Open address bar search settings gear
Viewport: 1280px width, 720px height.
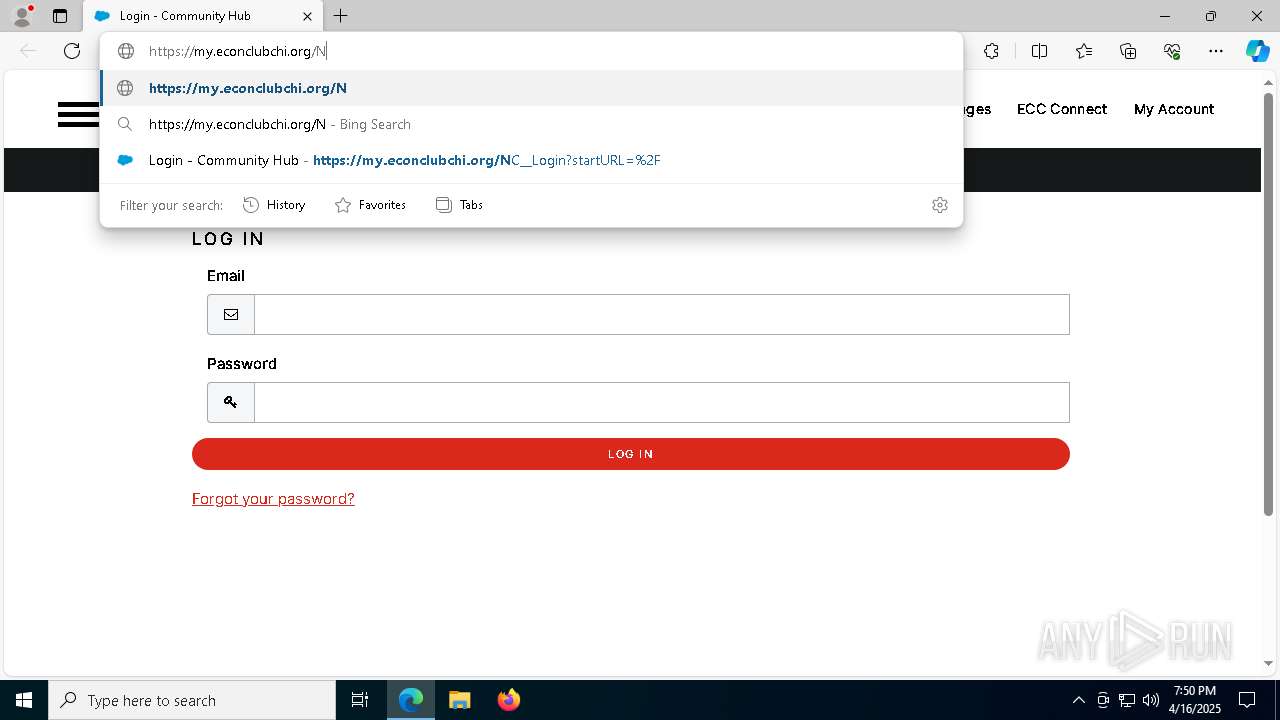pos(940,205)
